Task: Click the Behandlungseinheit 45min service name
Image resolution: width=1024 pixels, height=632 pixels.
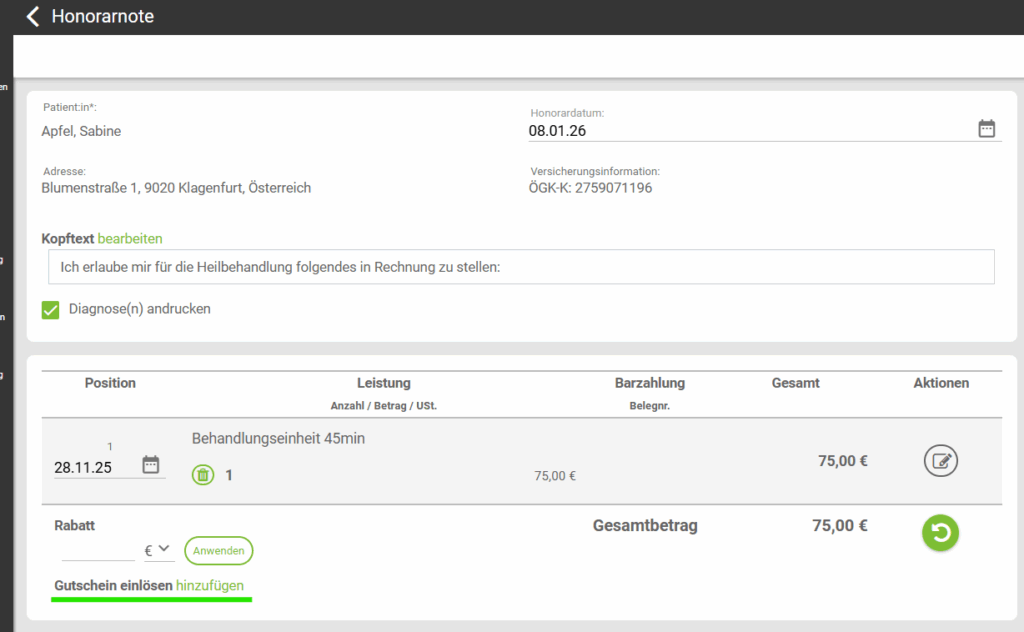Action: tap(278, 439)
